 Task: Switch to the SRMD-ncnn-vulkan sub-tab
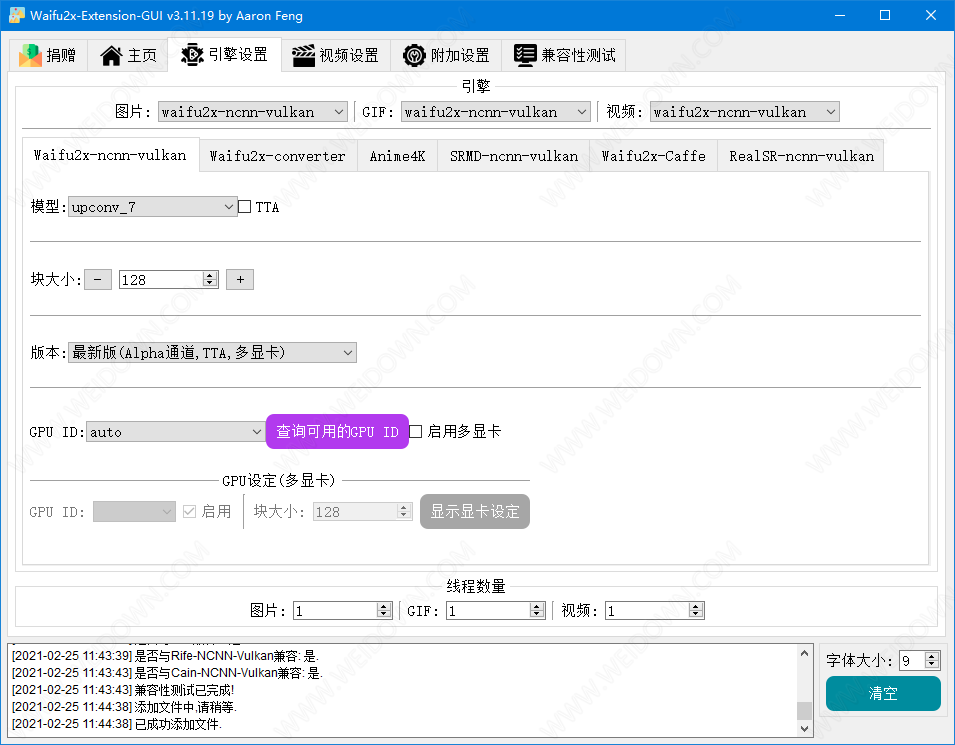(x=513, y=157)
